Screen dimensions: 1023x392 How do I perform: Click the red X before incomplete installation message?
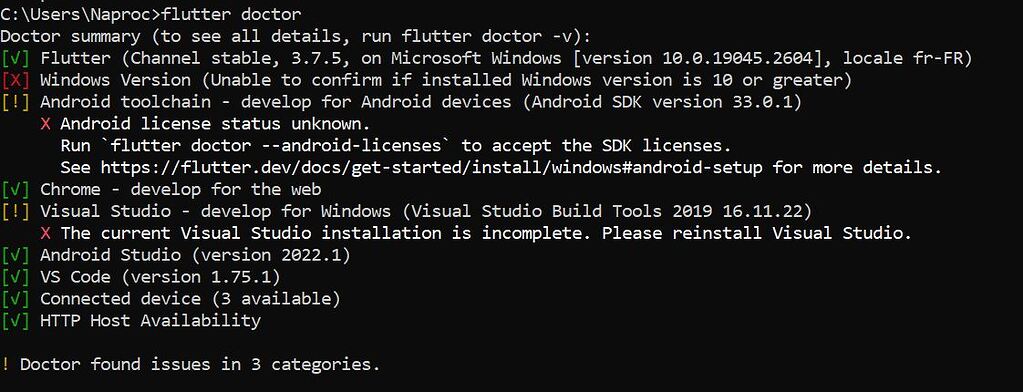point(45,234)
